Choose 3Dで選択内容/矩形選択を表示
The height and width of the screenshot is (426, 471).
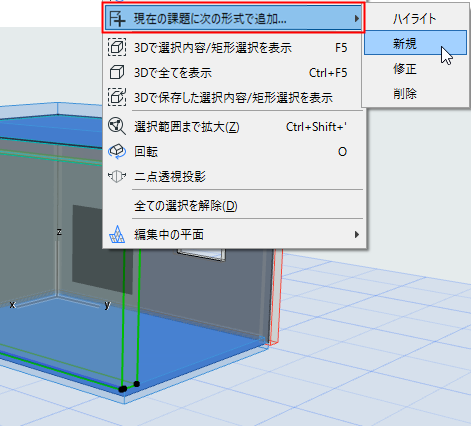(x=233, y=48)
